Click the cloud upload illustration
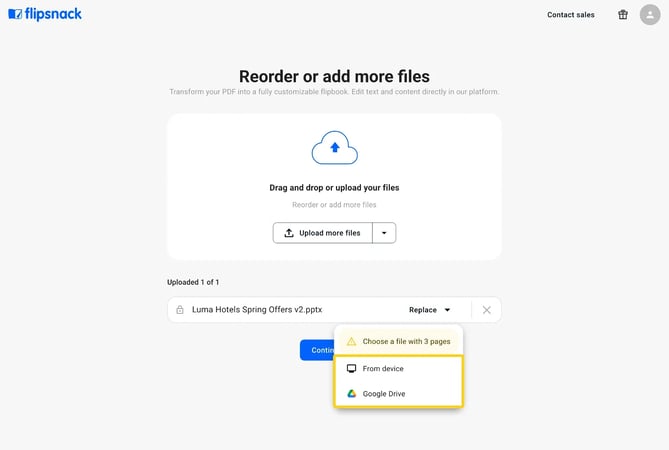 [x=334, y=148]
